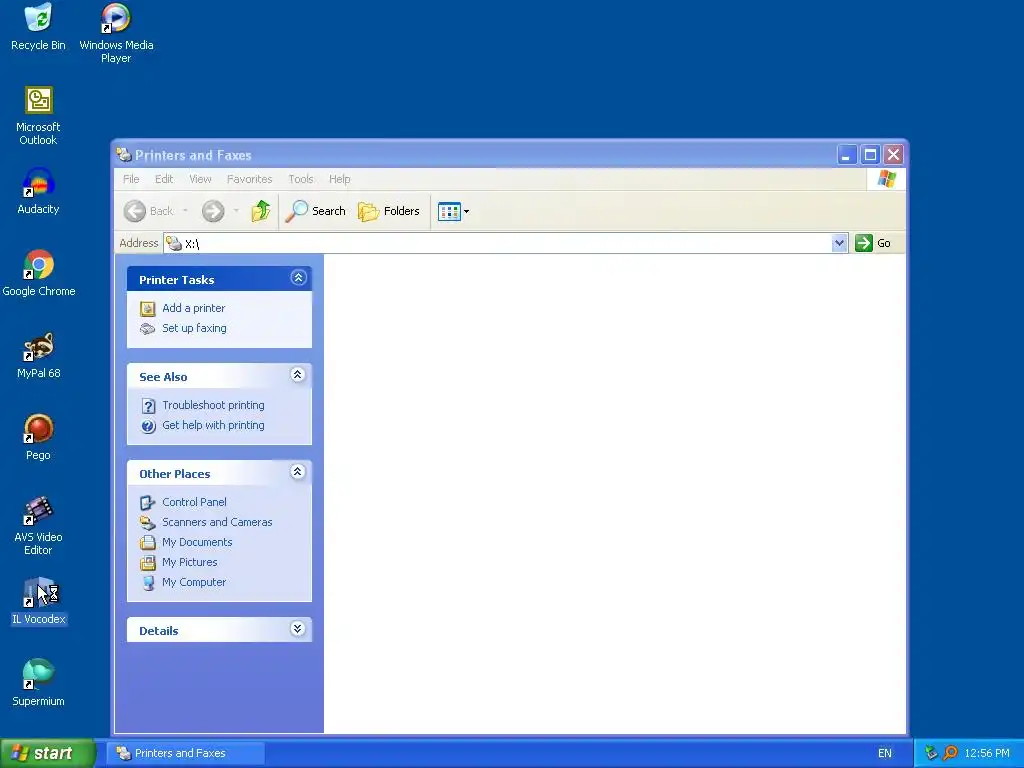The height and width of the screenshot is (768, 1024).
Task: Click the taskbar clock showing 12:56 PM
Action: tap(987, 753)
